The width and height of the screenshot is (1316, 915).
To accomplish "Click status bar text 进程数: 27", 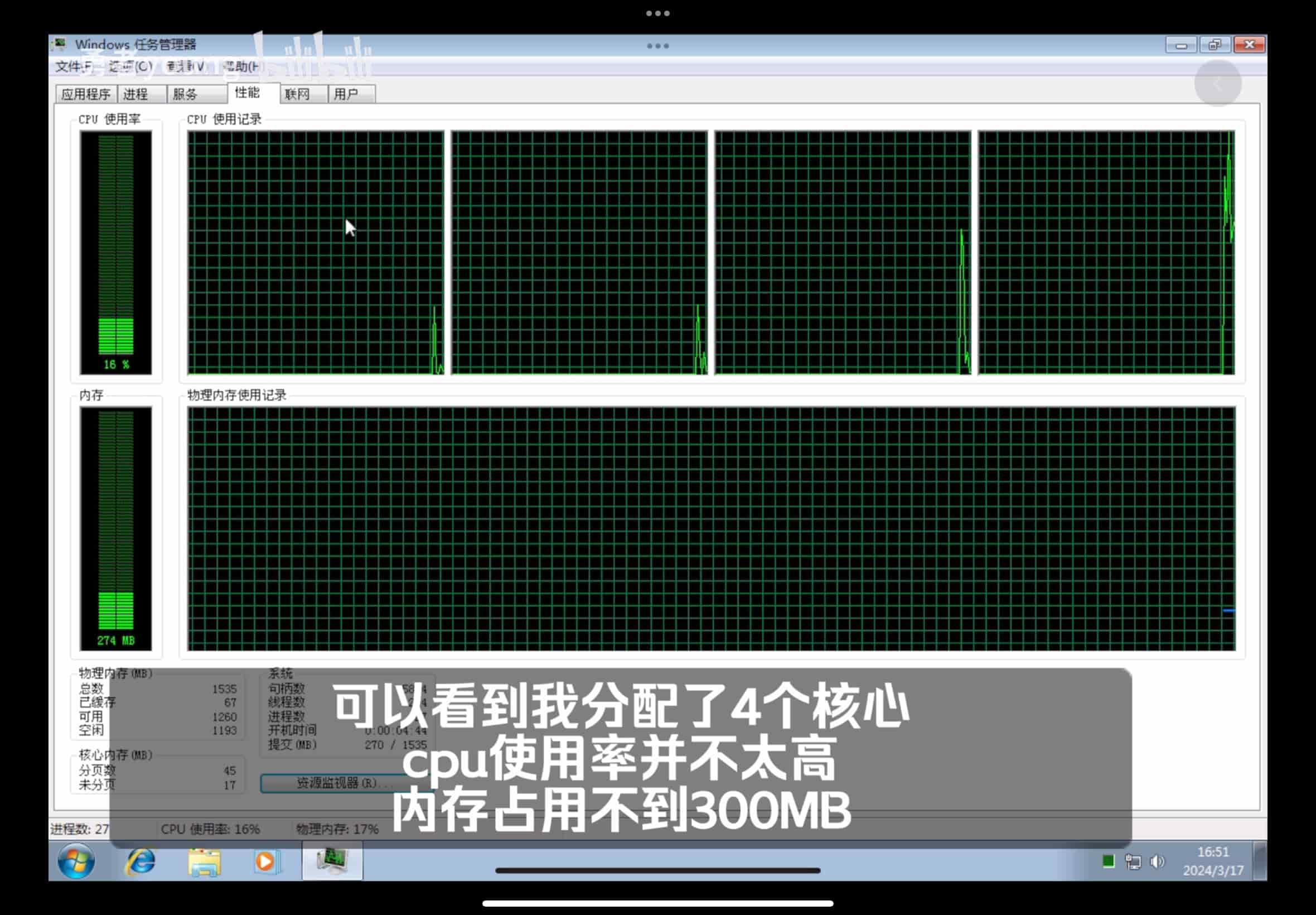I will point(80,829).
